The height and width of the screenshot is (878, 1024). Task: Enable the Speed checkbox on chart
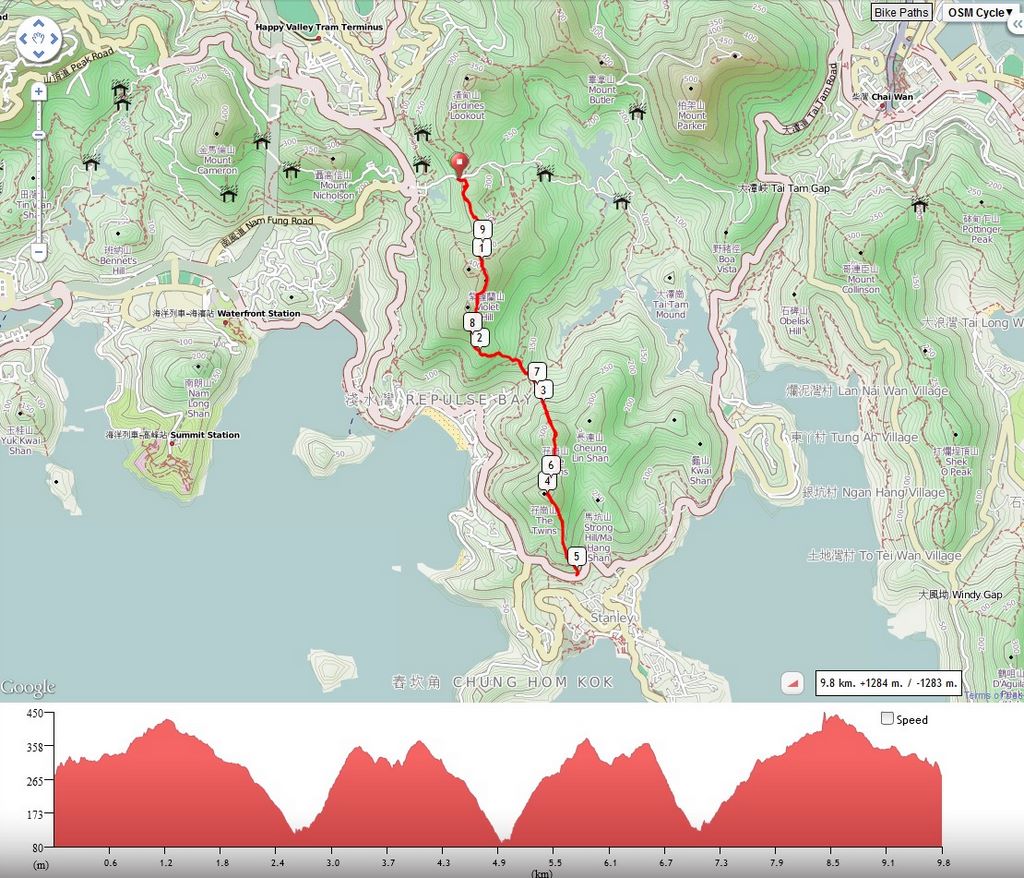[x=887, y=719]
